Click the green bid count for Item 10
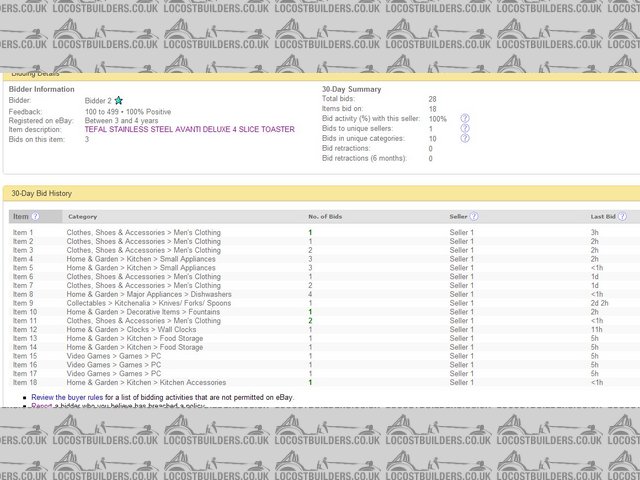Screen dimensions: 640x480 point(311,312)
